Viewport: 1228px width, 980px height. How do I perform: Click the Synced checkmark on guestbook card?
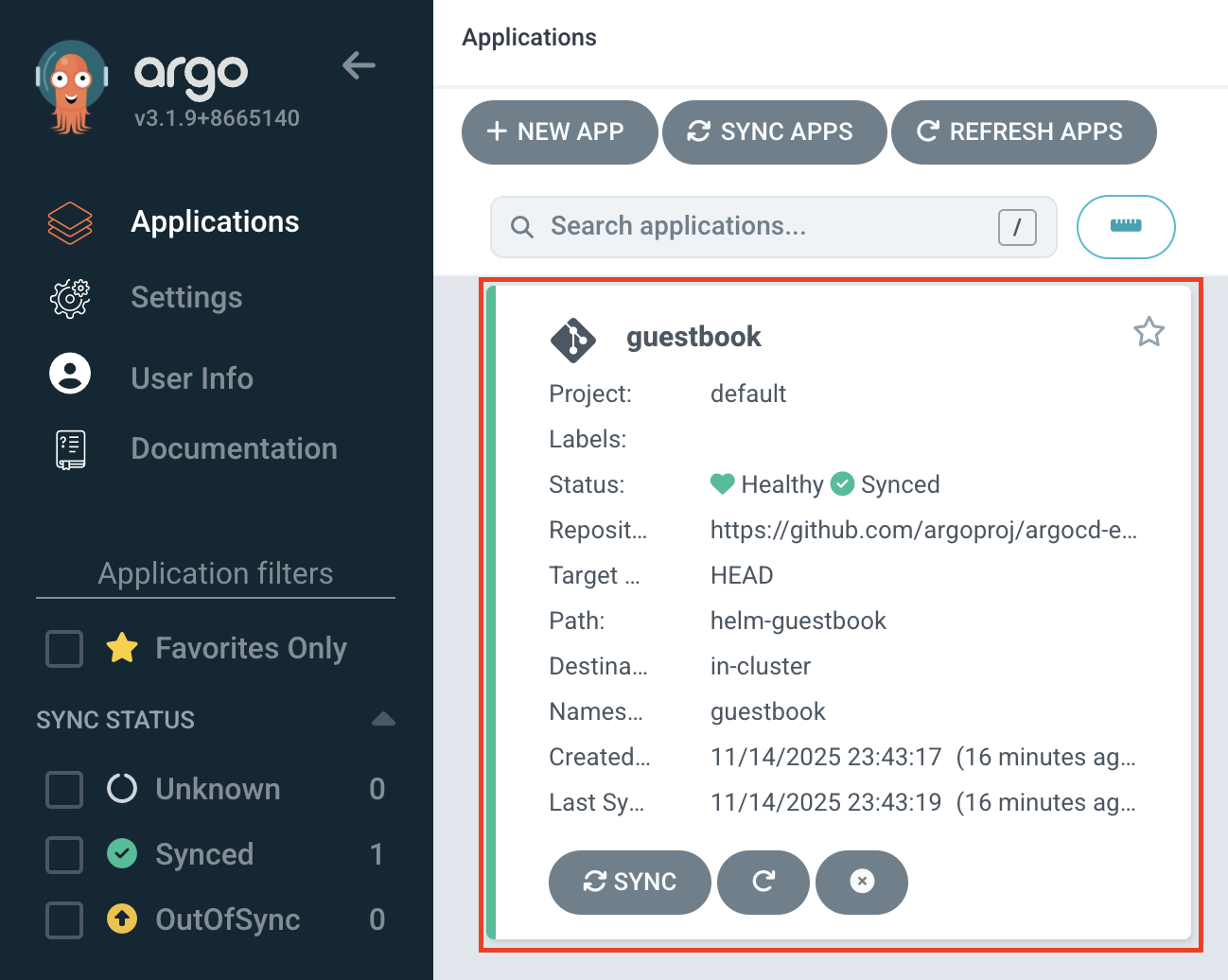(842, 483)
